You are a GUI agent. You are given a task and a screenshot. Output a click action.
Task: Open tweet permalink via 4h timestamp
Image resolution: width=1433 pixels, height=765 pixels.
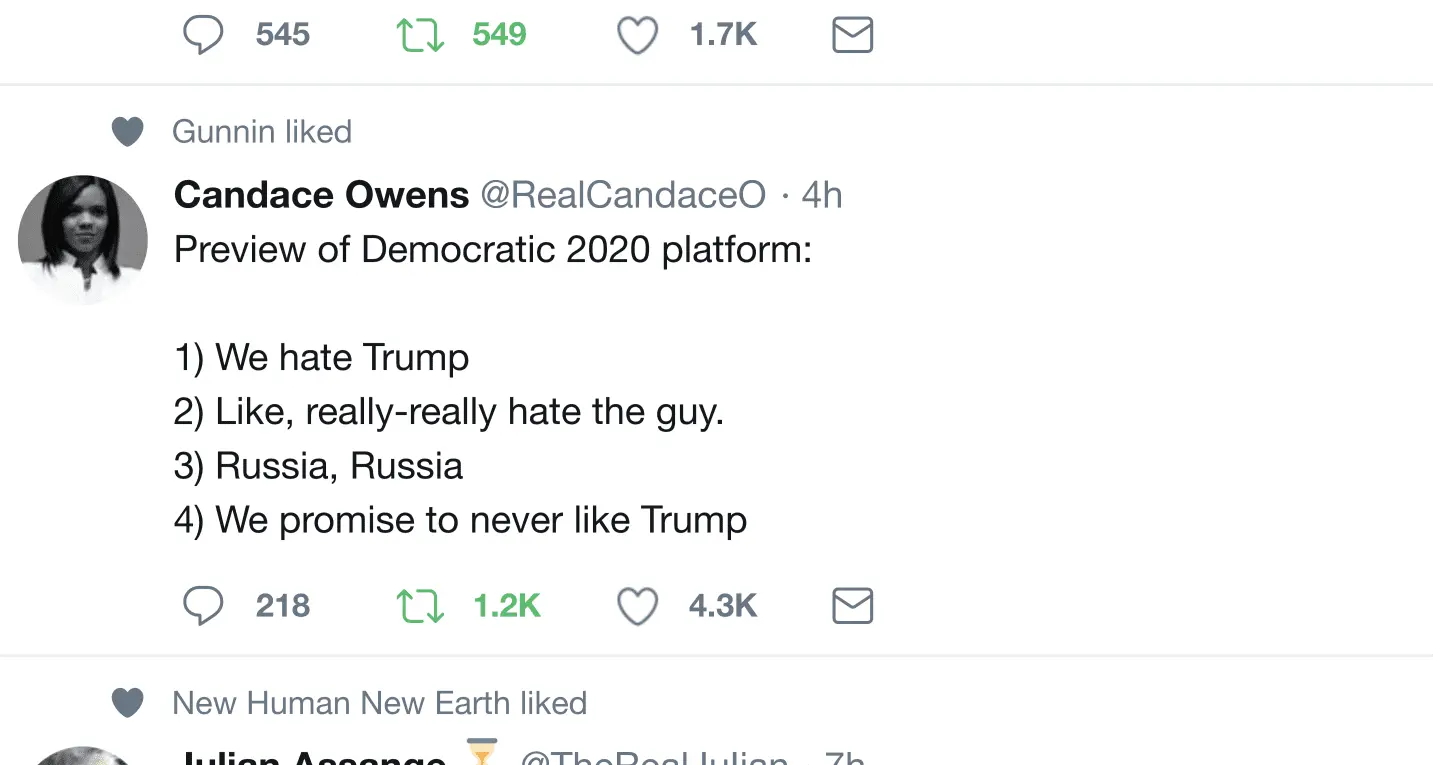click(x=822, y=195)
